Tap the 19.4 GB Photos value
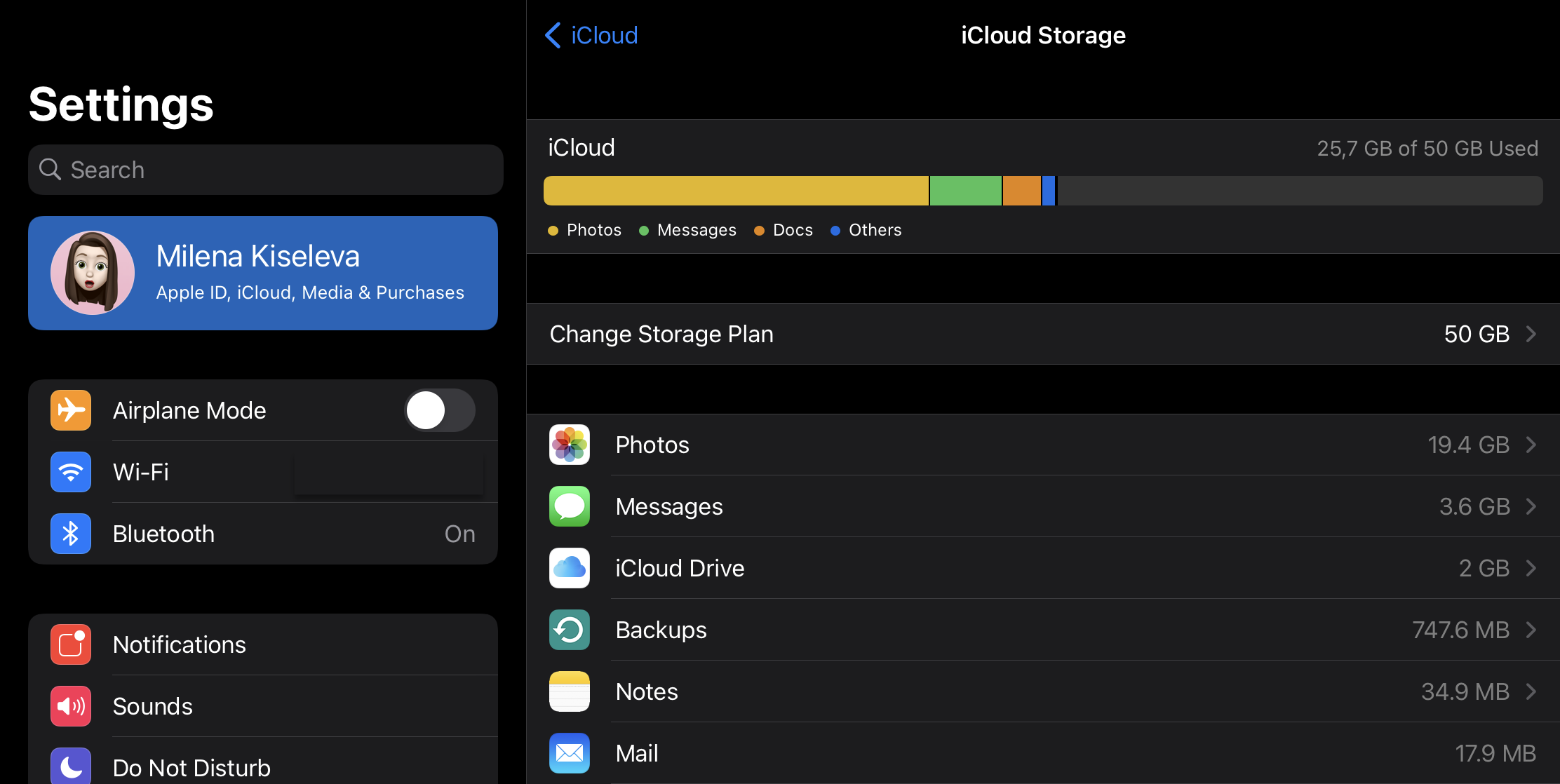 point(1468,445)
